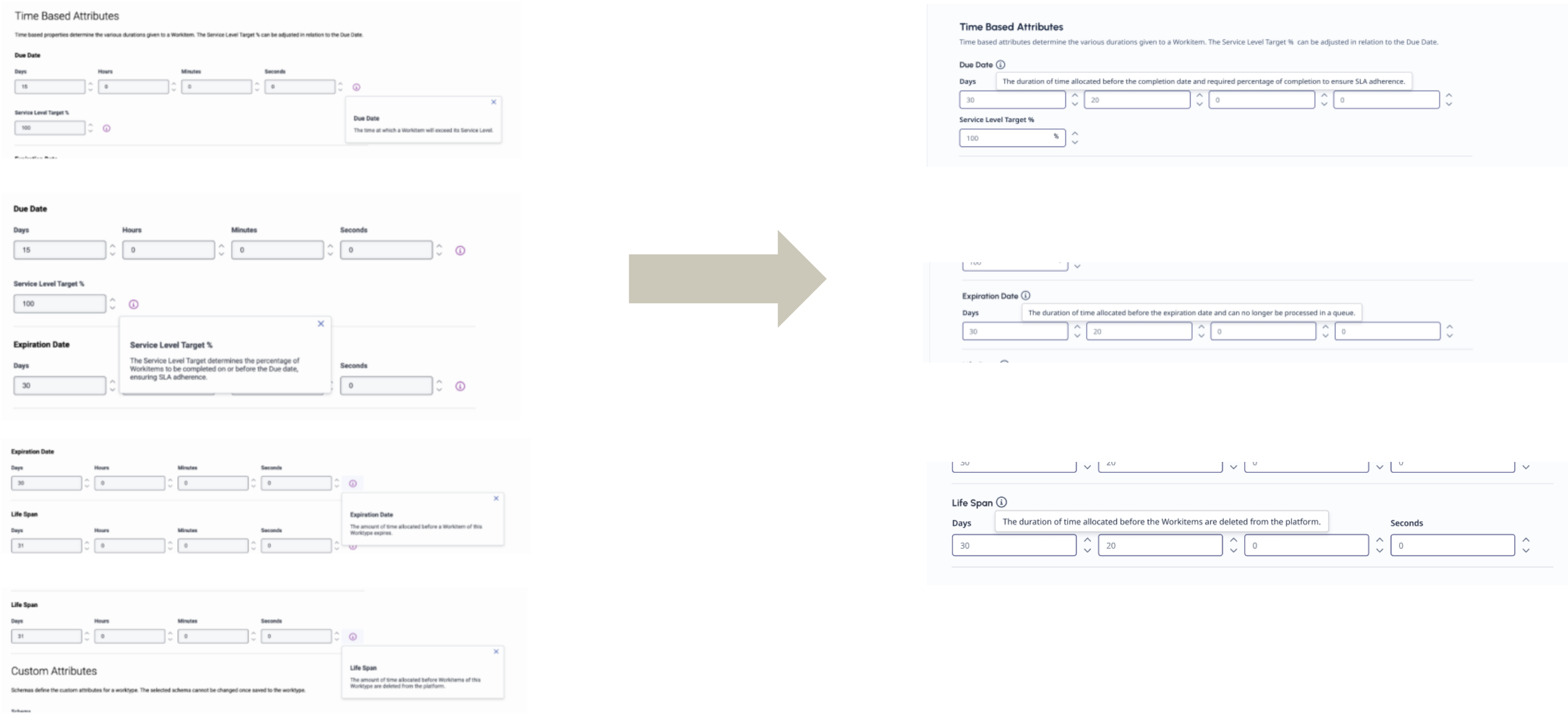1568x723 pixels.
Task: Click the purple info icon after the Due Date Seconds field
Action: click(x=460, y=251)
